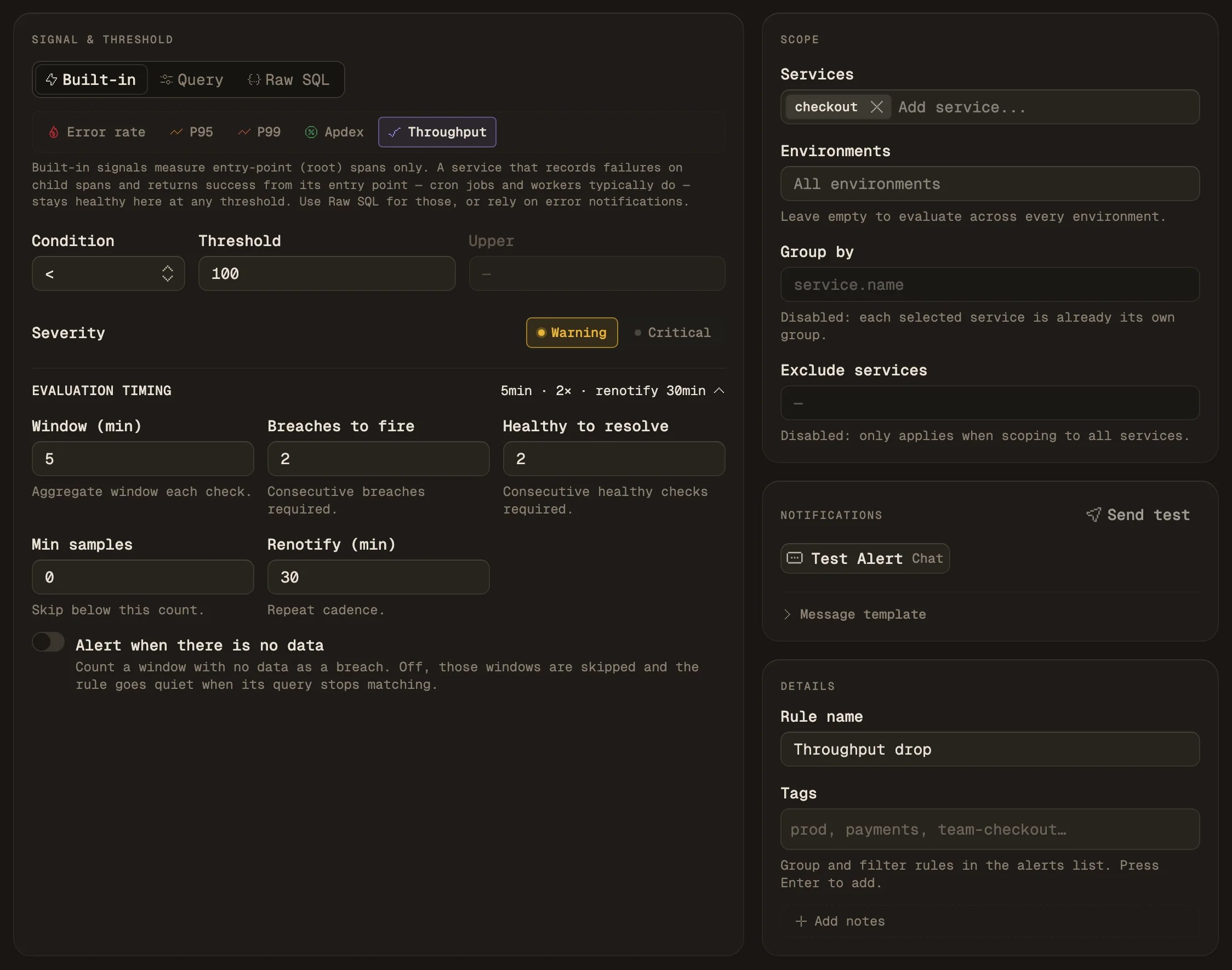The width and height of the screenshot is (1232, 970).
Task: Select the Error rate signal
Action: [x=97, y=132]
